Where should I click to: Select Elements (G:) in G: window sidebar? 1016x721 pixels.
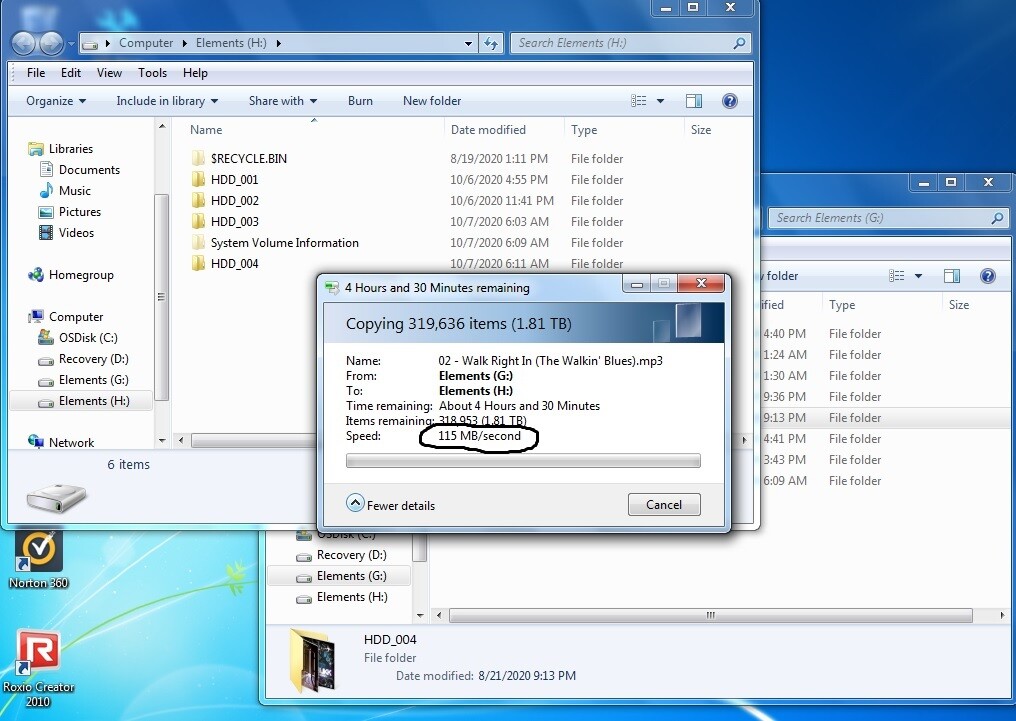point(339,576)
